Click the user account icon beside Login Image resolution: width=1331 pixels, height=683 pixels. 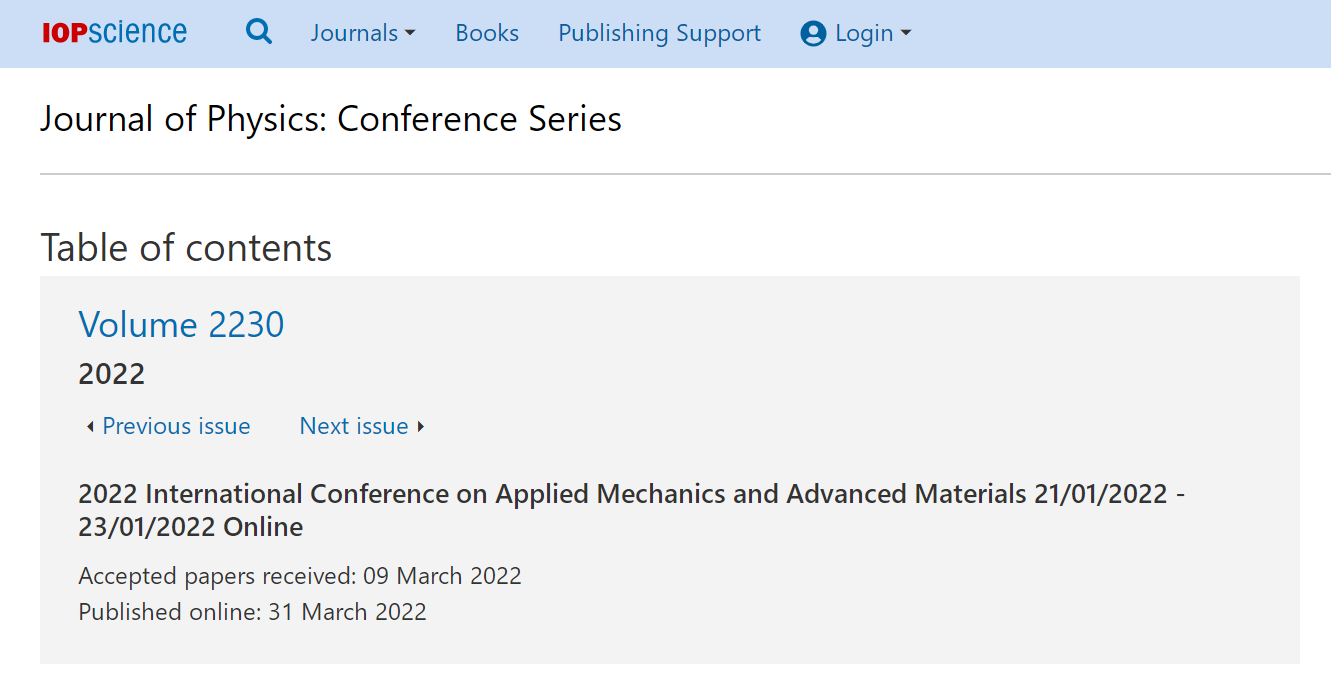[x=813, y=34]
